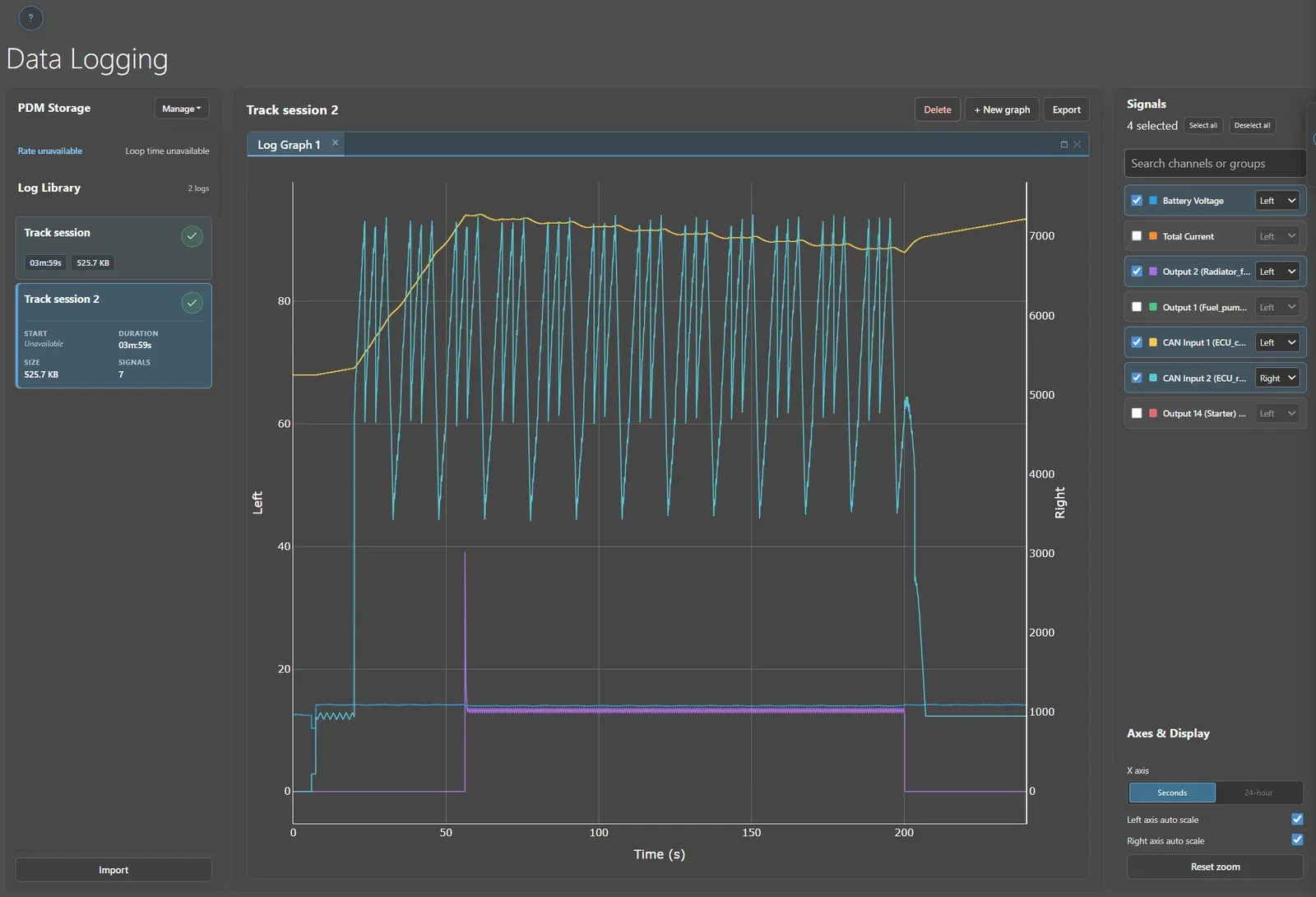Click the Rate unavailable link
The image size is (1316, 897).
50,151
